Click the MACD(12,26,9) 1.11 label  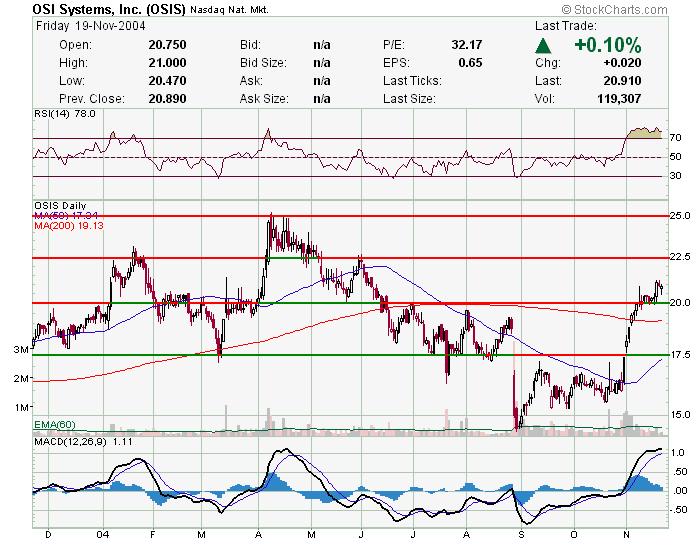83,442
